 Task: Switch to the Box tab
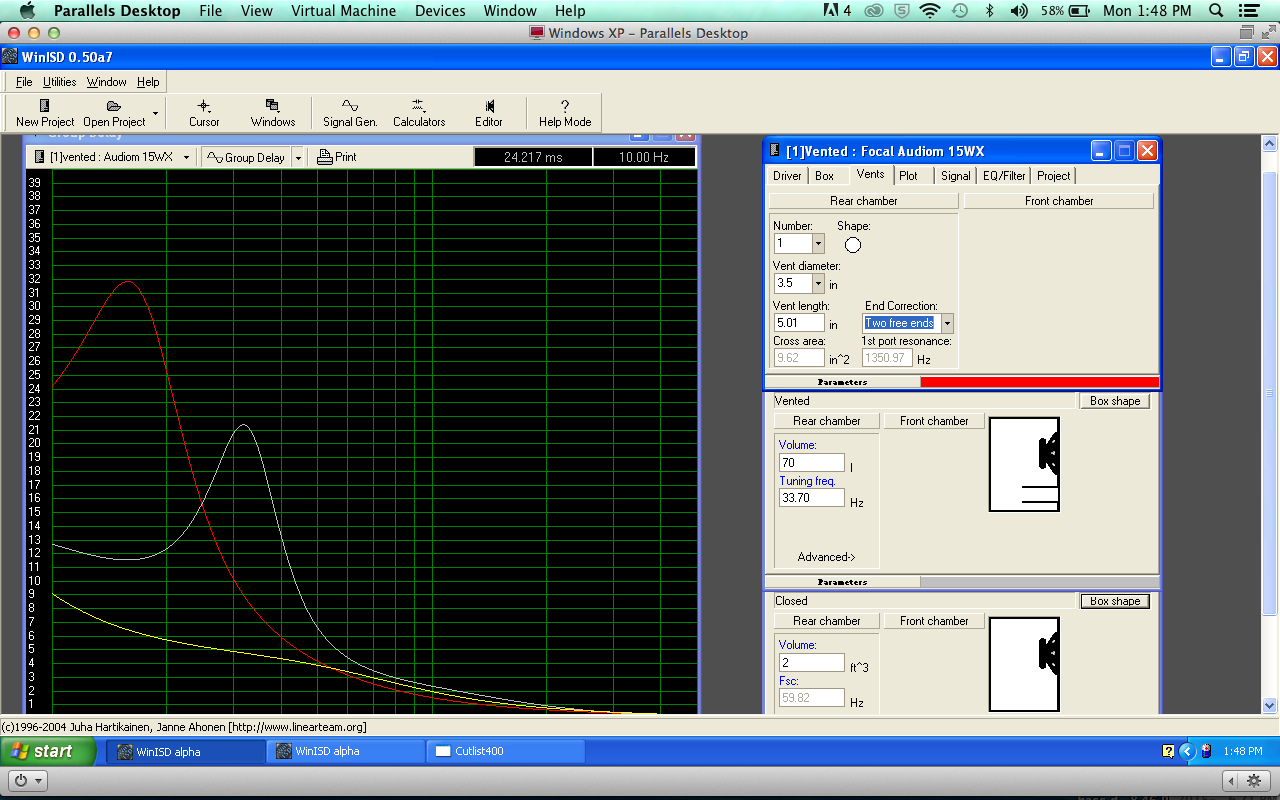(x=824, y=176)
